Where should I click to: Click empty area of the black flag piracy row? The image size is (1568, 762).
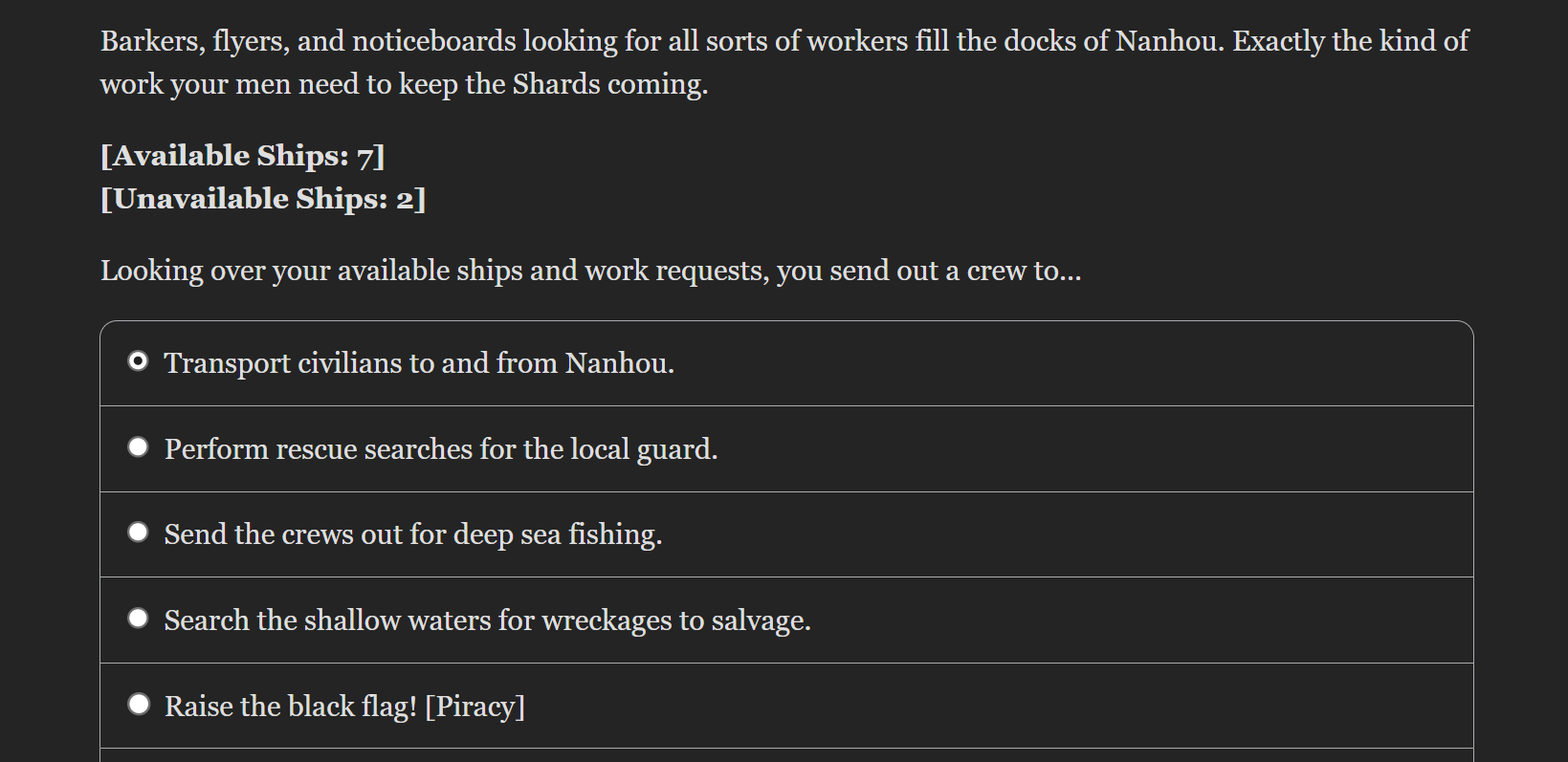pyautogui.click(x=995, y=707)
